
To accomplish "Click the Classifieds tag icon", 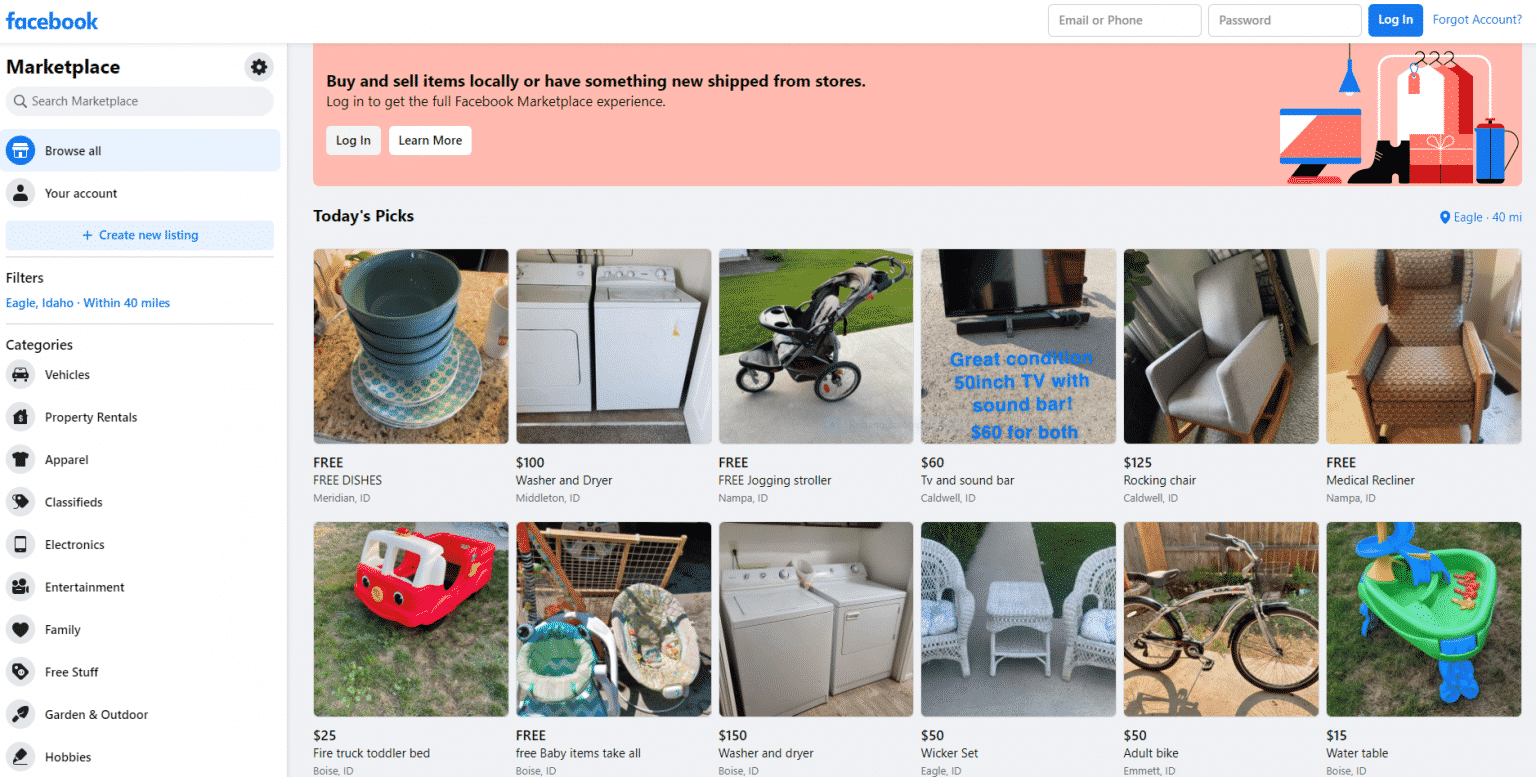I will (x=20, y=502).
